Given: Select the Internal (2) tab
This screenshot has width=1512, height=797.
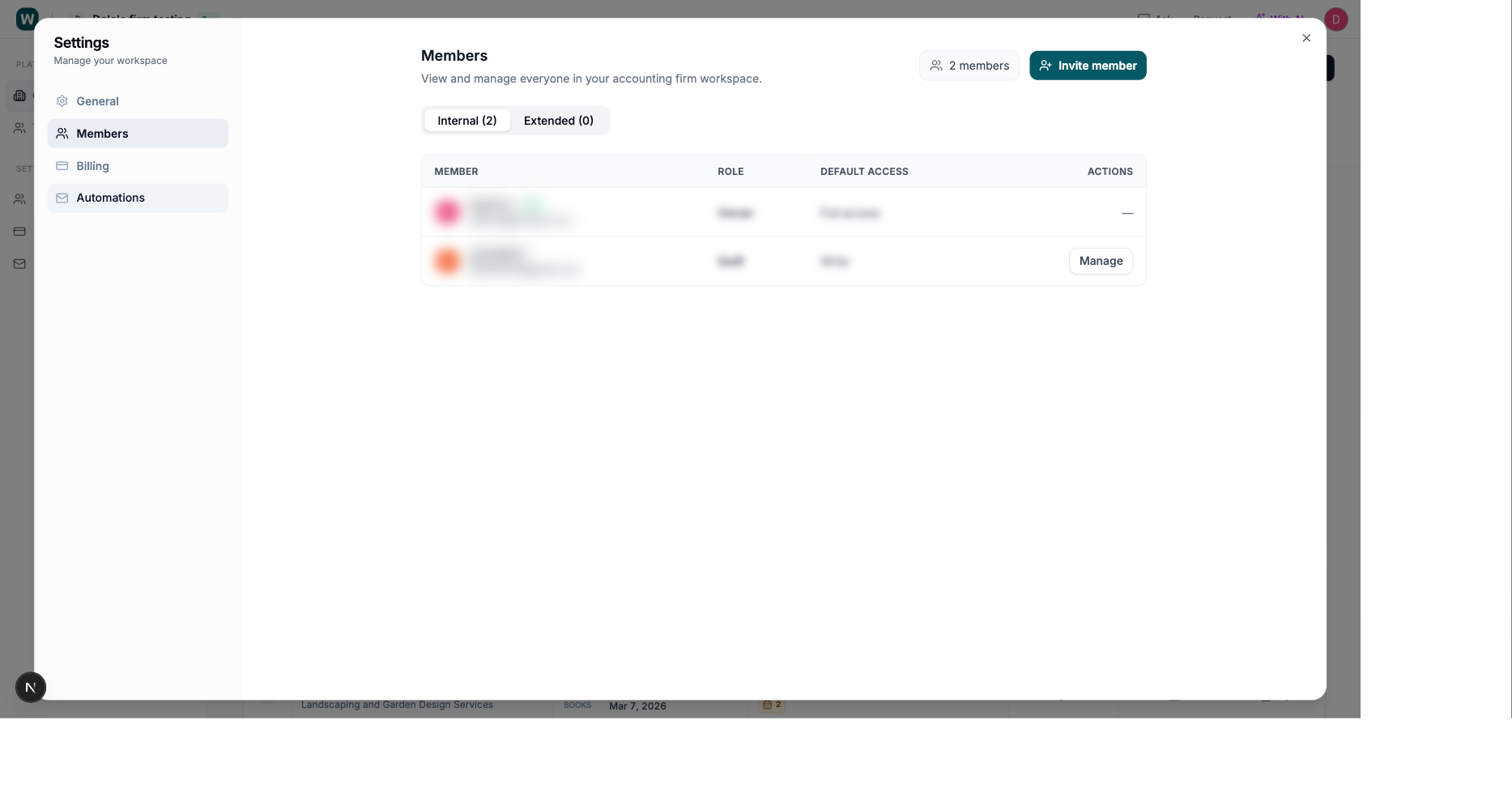Looking at the screenshot, I should [466, 121].
